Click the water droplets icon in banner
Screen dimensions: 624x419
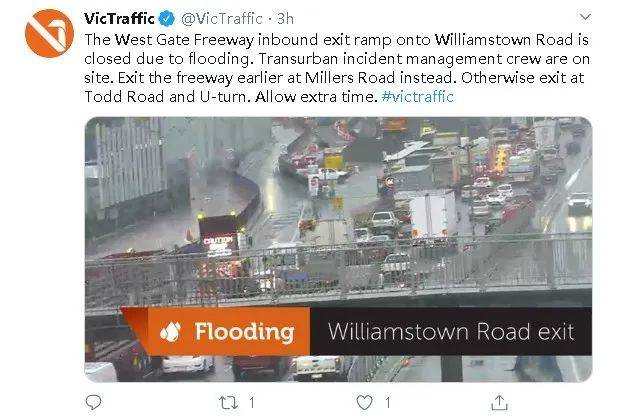pos(170,331)
